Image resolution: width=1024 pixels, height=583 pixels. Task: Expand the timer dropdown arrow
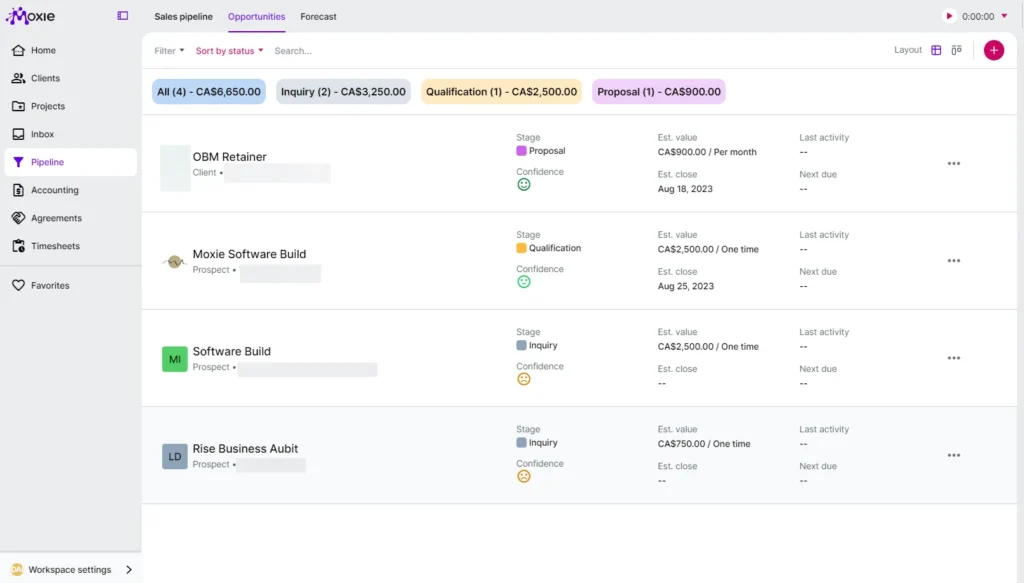tap(1004, 16)
